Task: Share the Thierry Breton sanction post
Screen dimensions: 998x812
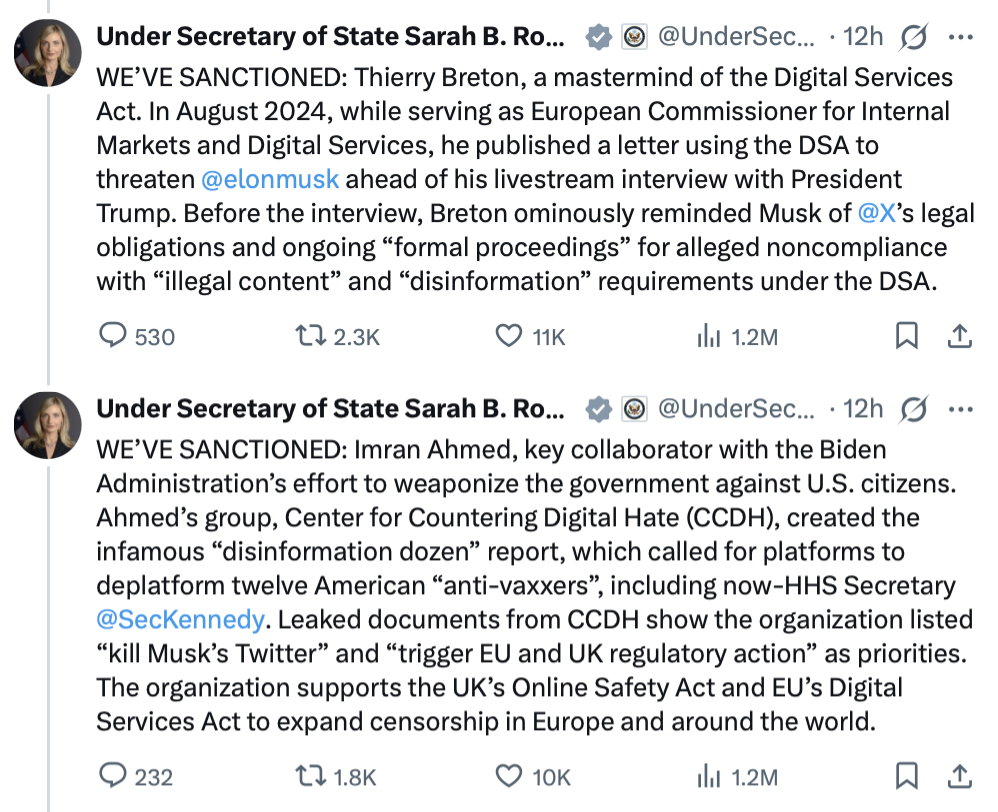Action: (959, 336)
